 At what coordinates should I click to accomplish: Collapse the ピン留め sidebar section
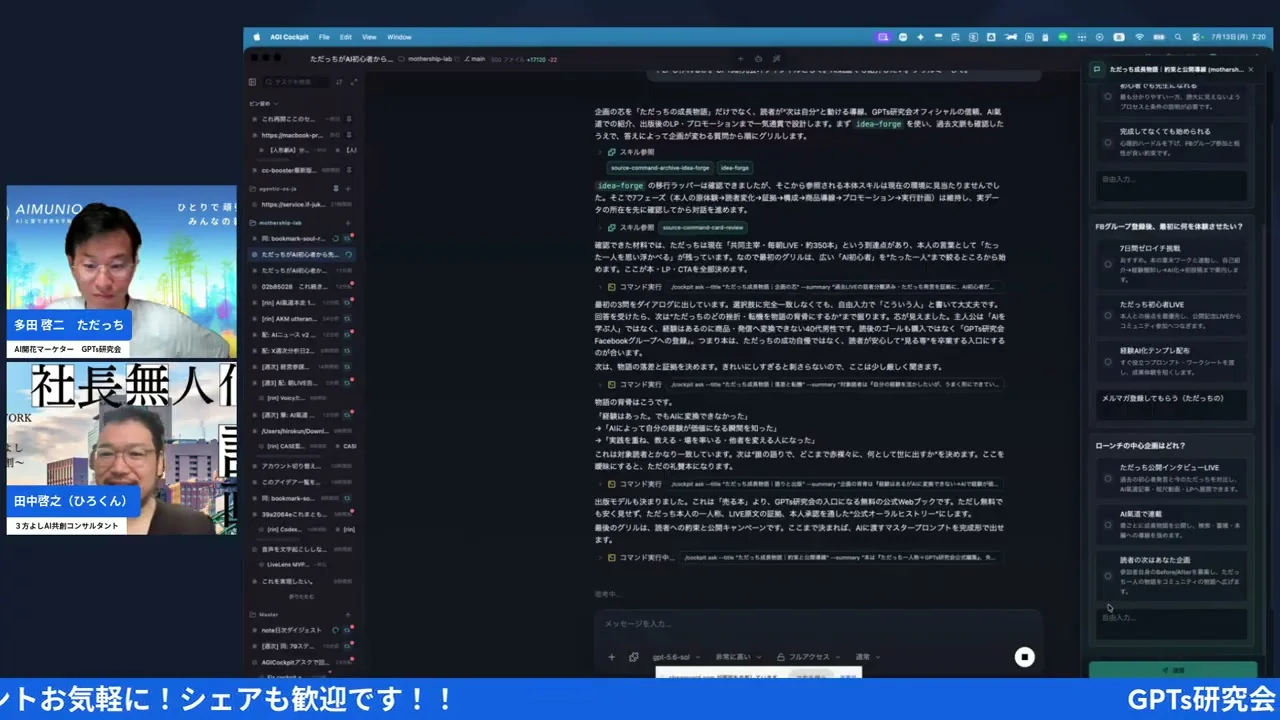(263, 103)
